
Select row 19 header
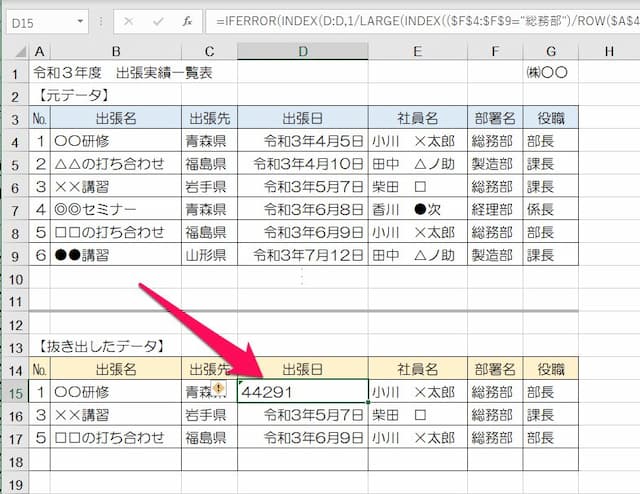15,485
